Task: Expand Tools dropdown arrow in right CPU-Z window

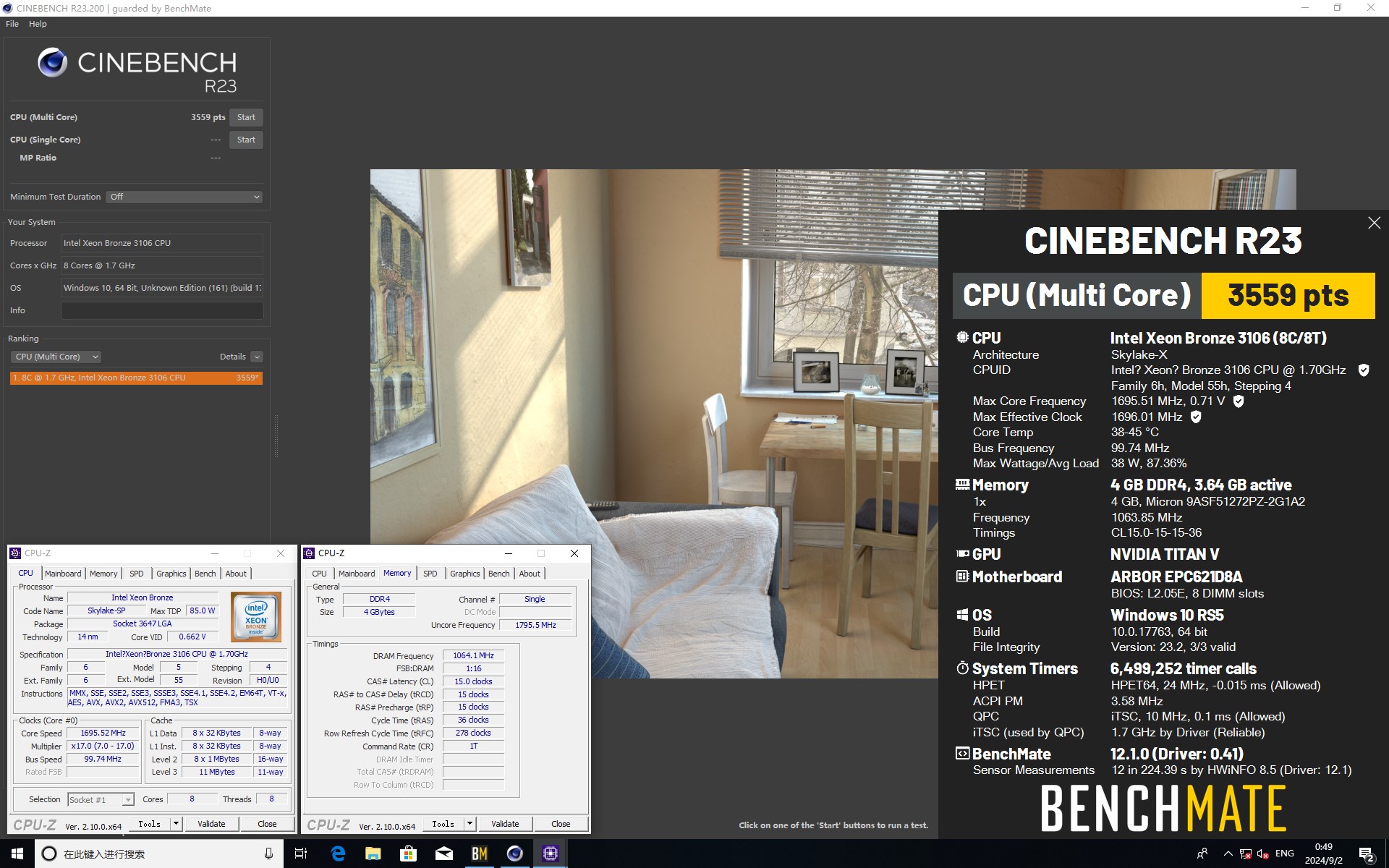Action: pyautogui.click(x=469, y=824)
